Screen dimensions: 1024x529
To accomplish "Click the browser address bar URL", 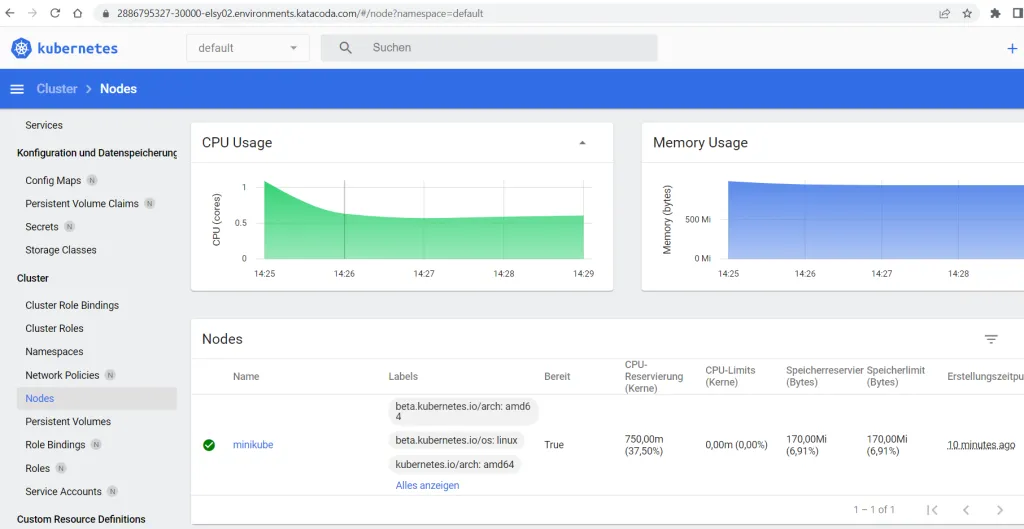I will (x=300, y=13).
